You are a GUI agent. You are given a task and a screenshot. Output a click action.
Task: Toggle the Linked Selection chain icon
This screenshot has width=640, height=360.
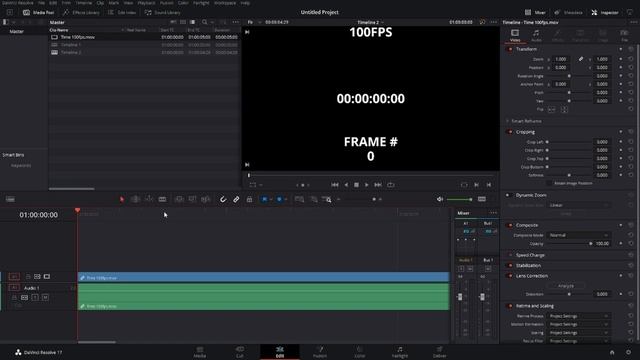(236, 199)
